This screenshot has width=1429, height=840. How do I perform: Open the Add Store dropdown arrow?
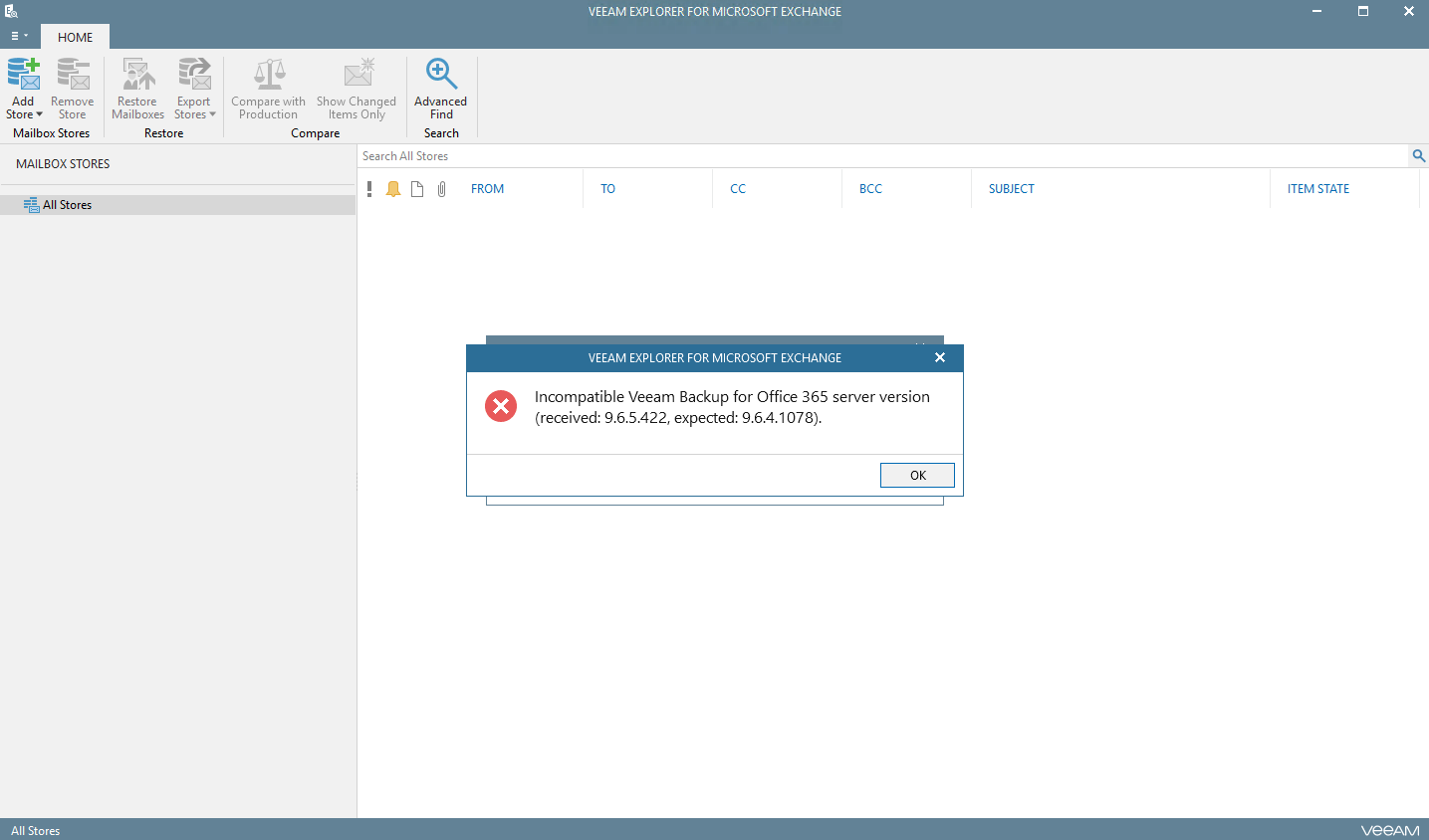click(40, 114)
